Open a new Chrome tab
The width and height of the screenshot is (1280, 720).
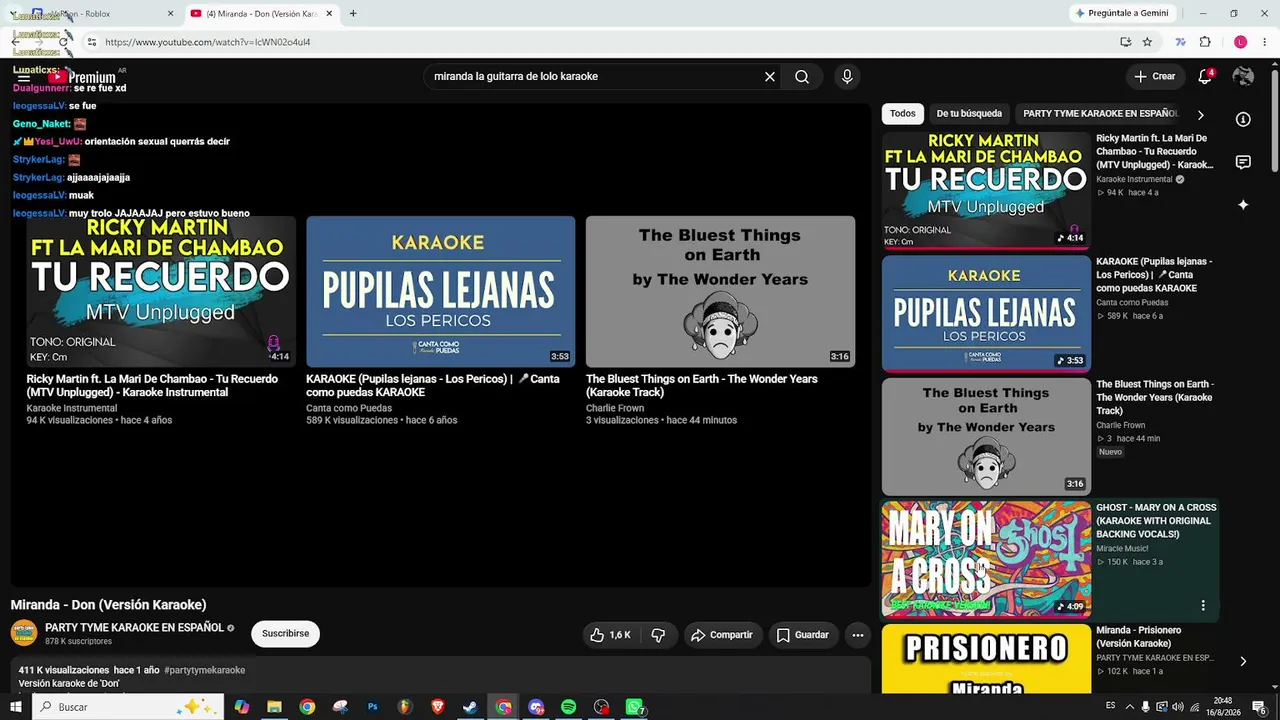tap(353, 13)
